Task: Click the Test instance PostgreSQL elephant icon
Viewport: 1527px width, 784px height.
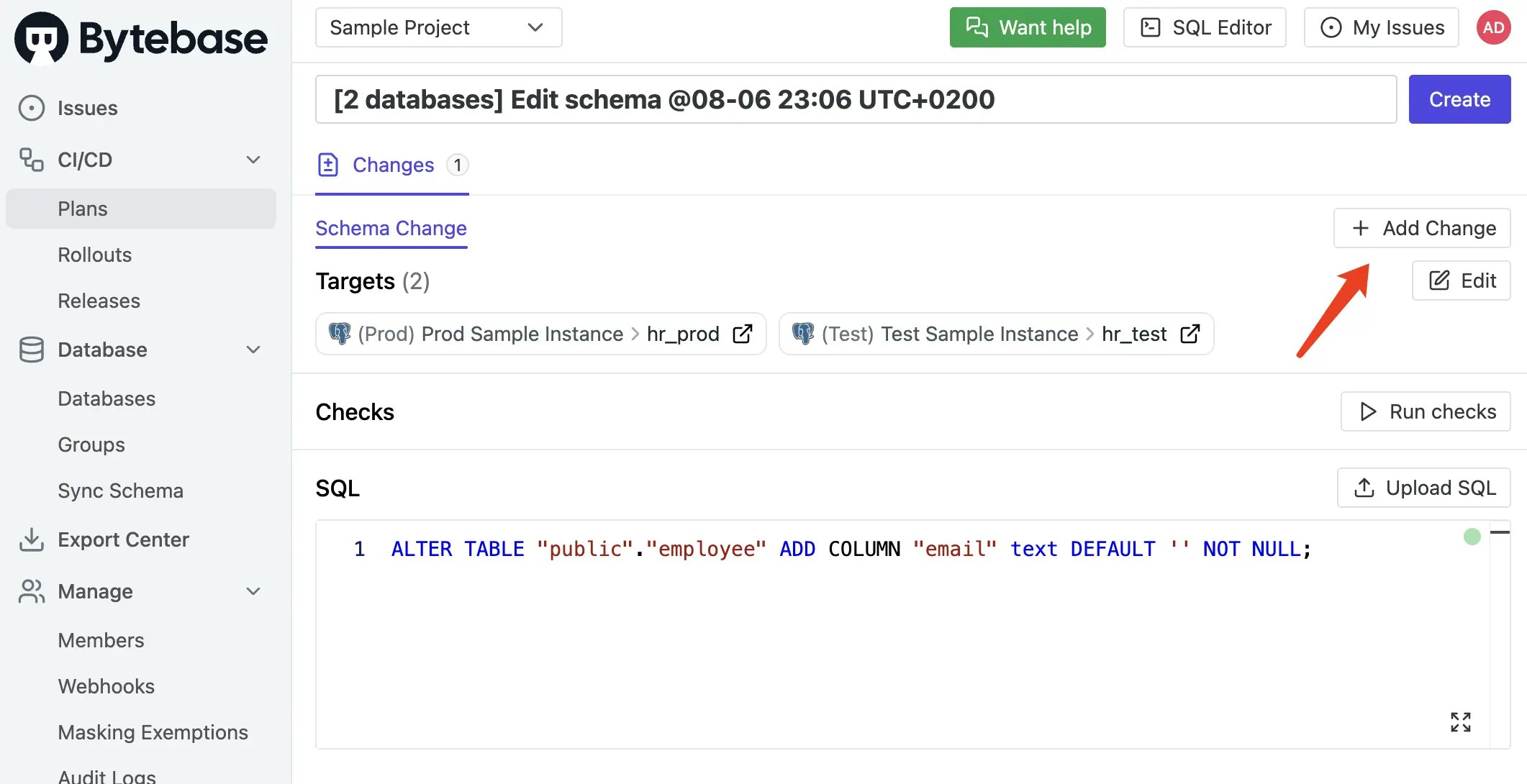Action: 803,333
